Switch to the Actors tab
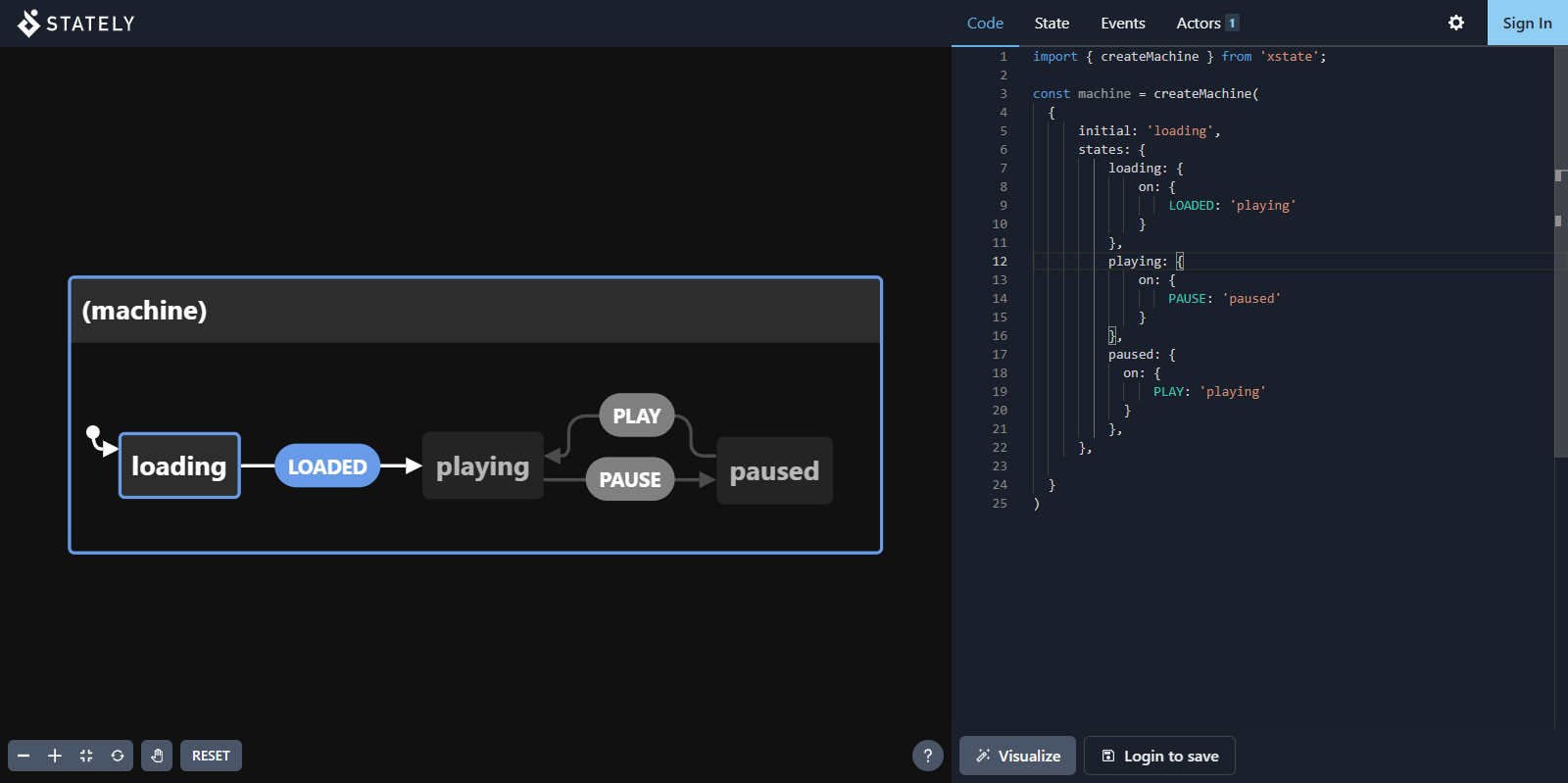Image resolution: width=1568 pixels, height=783 pixels. click(x=1207, y=23)
